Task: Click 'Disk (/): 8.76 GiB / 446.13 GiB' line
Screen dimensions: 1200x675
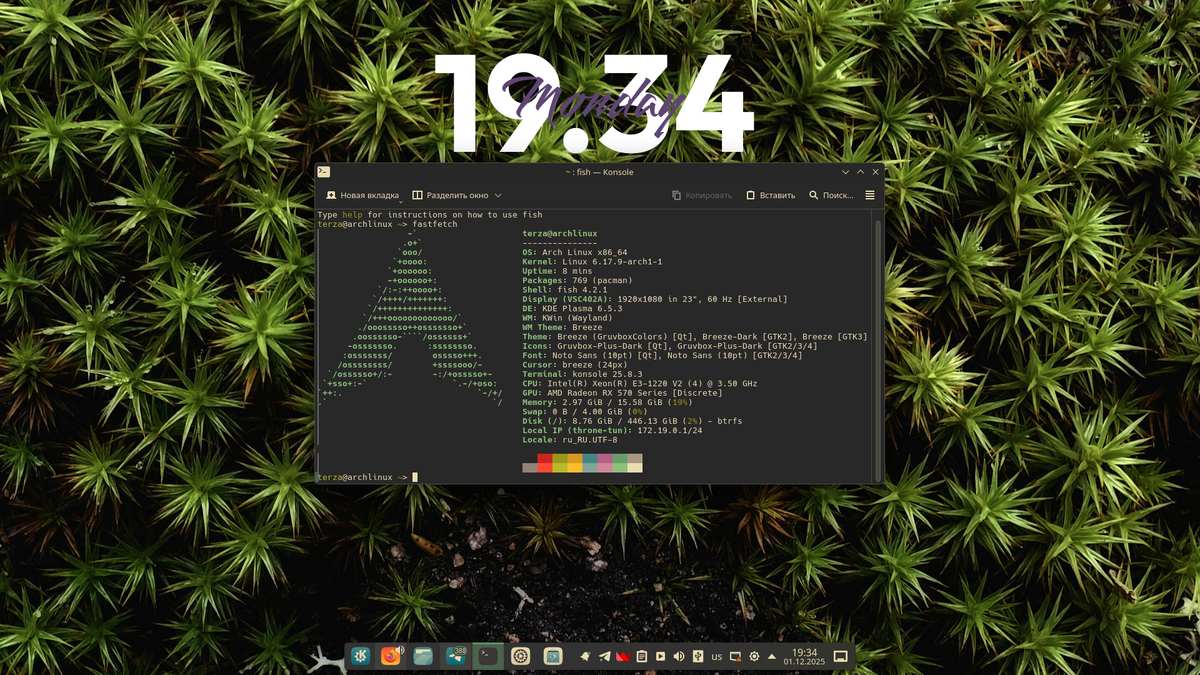Action: point(632,420)
